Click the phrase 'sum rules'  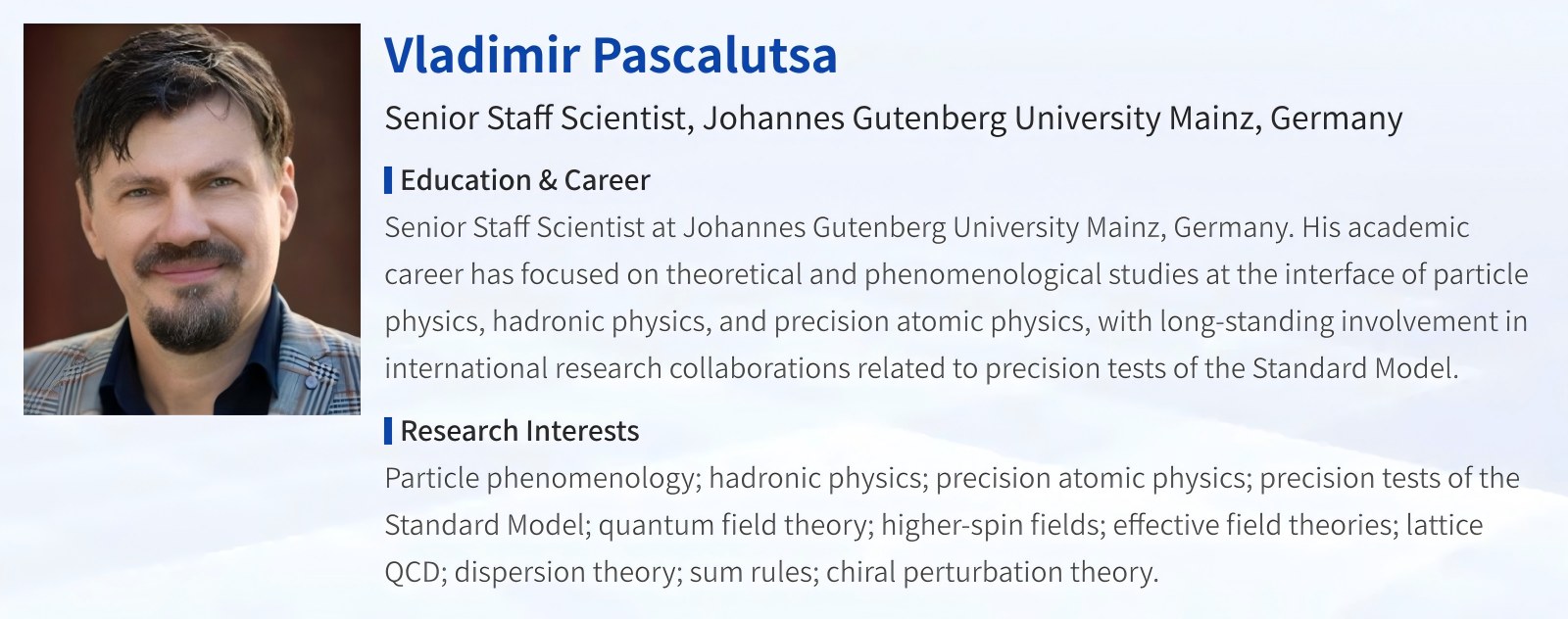[x=753, y=572]
